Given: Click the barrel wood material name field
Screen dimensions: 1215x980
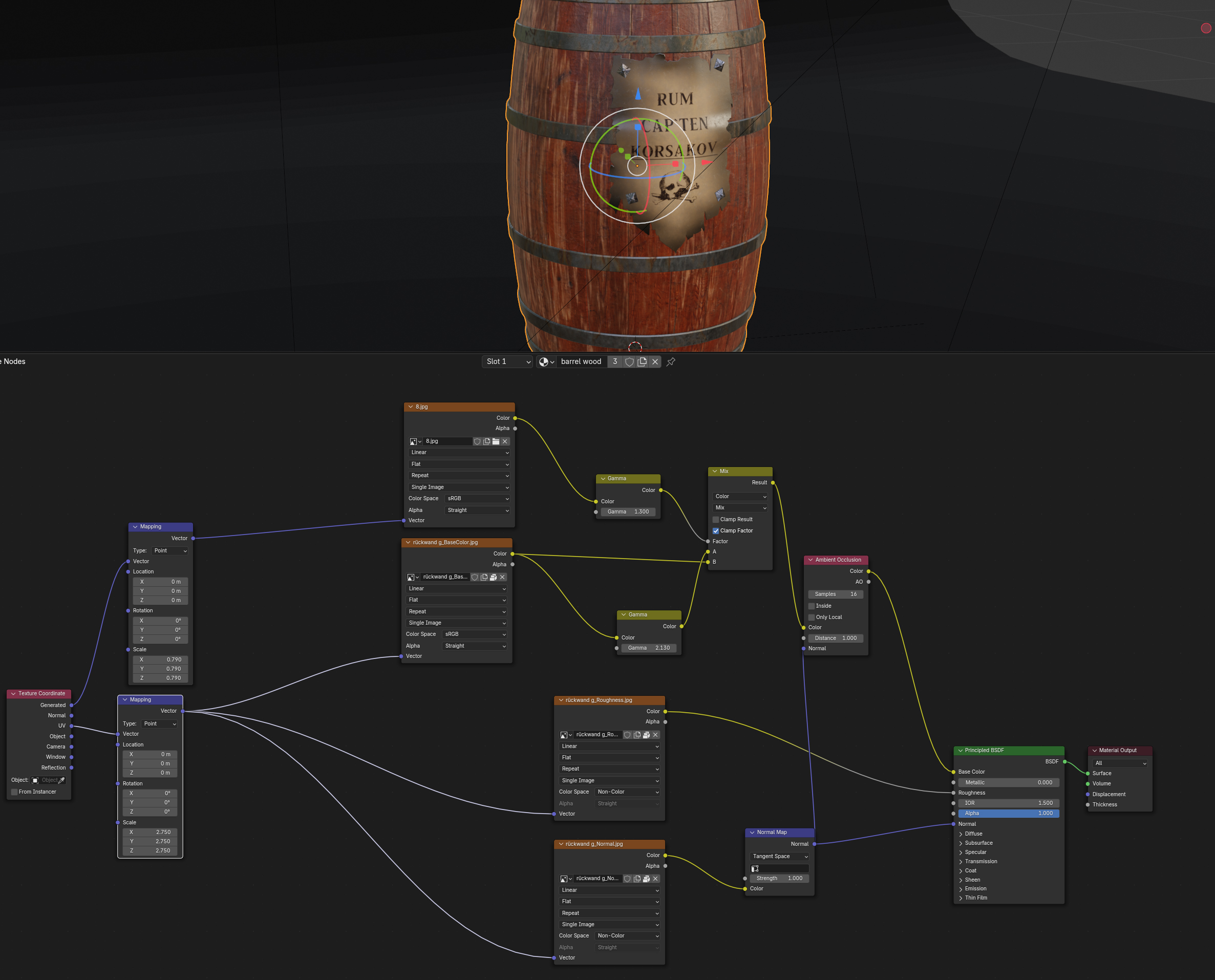Looking at the screenshot, I should (581, 362).
